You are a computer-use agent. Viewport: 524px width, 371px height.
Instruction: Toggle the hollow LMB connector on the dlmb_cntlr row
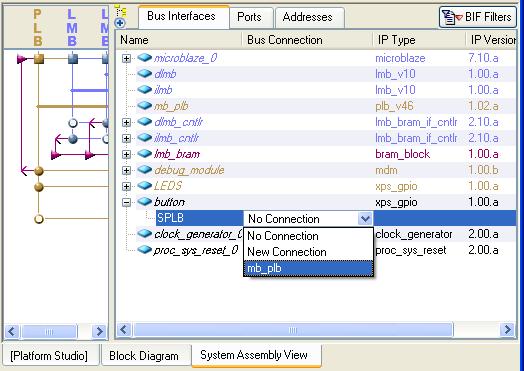tap(73, 123)
